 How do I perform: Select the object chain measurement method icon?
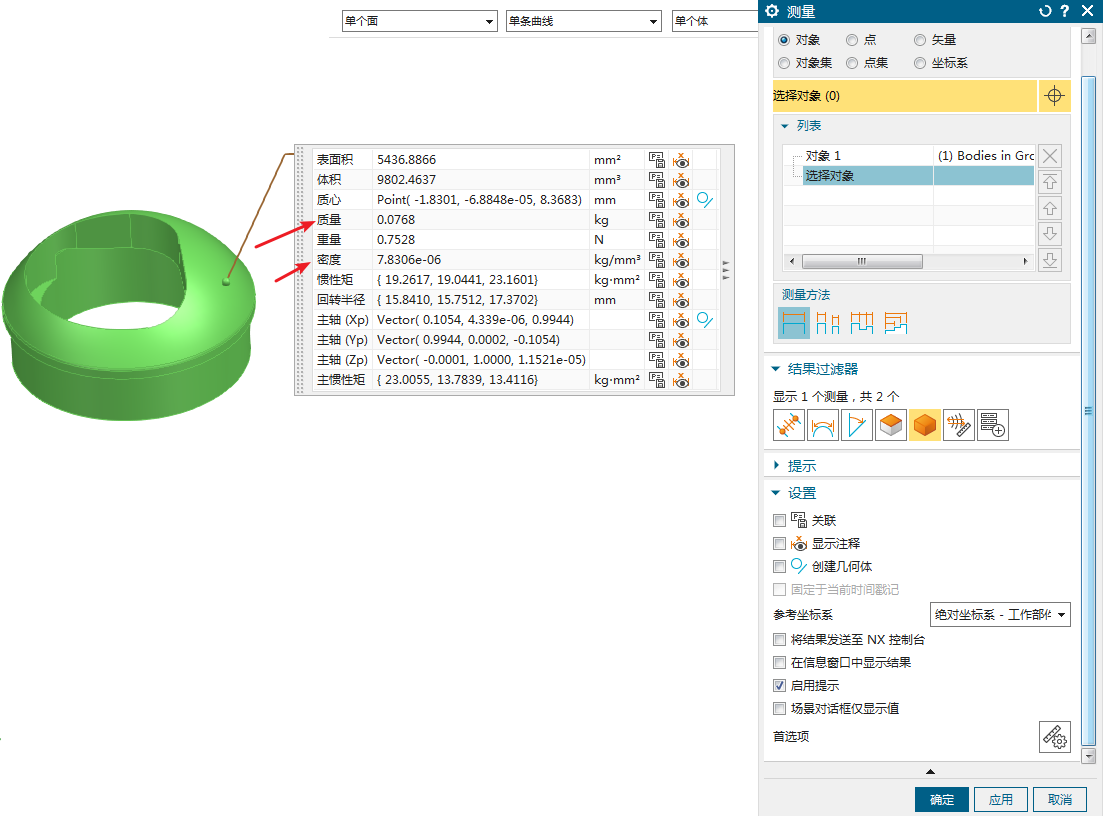click(861, 323)
